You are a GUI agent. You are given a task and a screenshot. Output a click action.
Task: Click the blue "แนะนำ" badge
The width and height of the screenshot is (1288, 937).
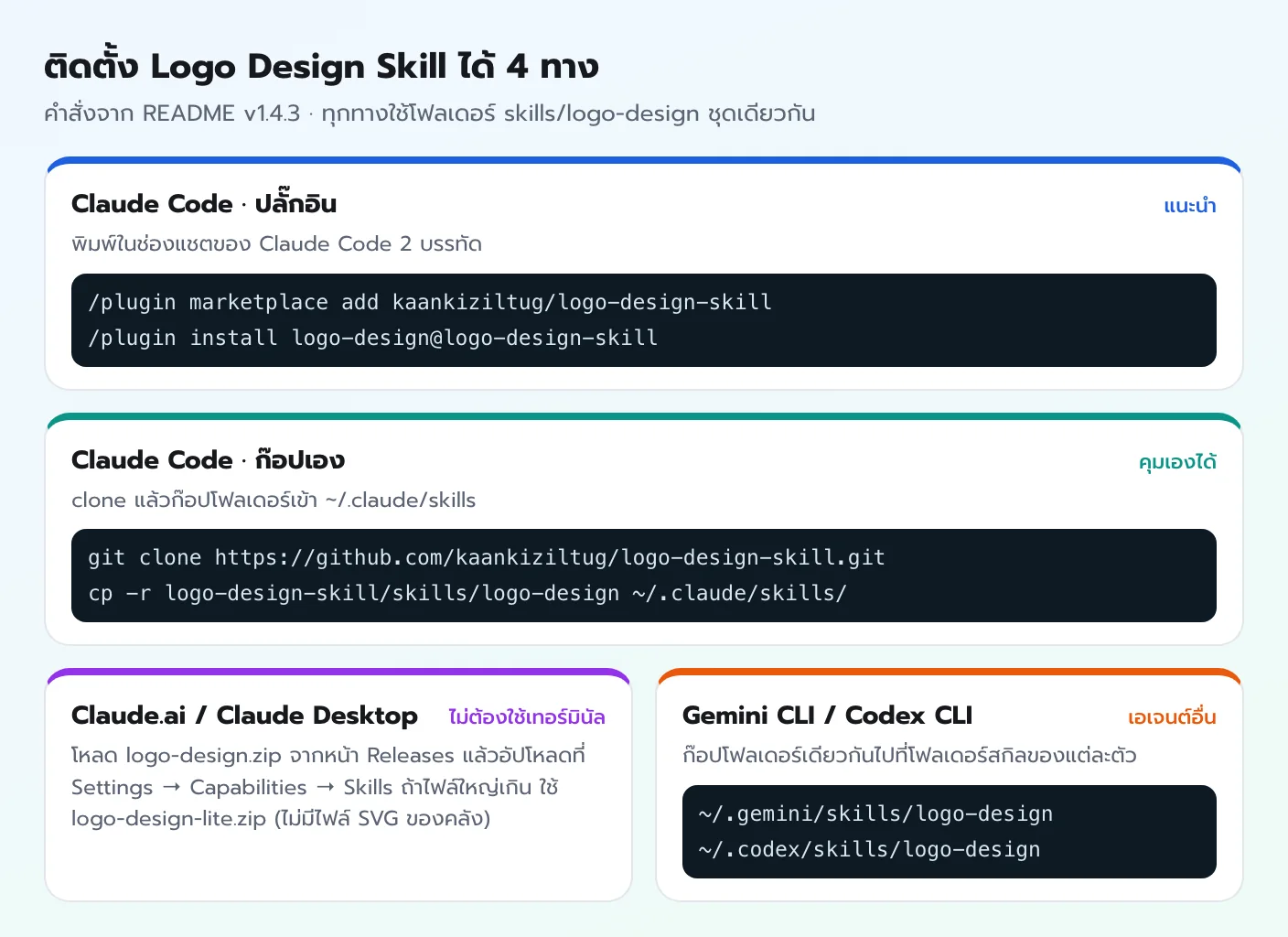(x=1190, y=206)
